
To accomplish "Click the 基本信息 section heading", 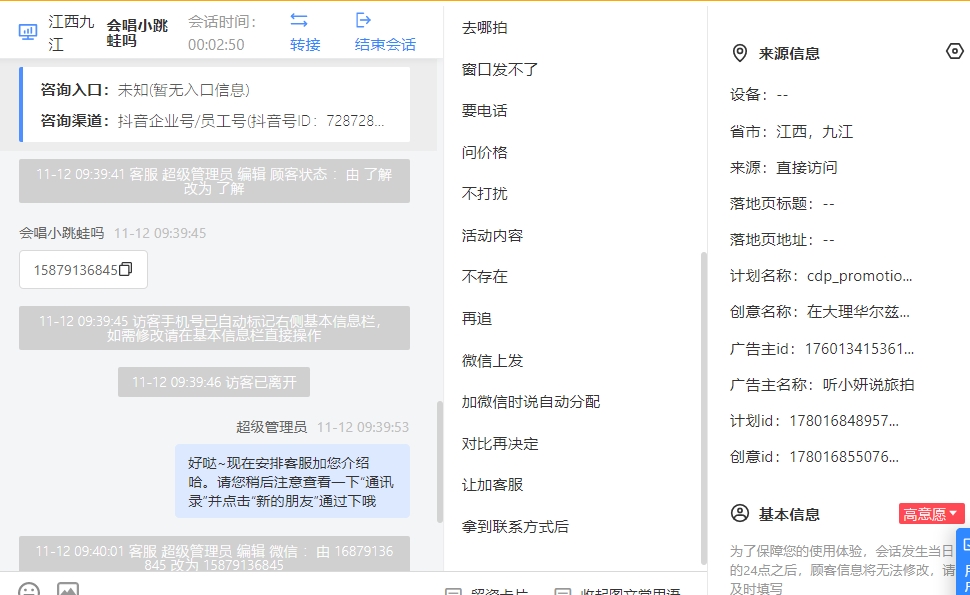I will tap(789, 514).
